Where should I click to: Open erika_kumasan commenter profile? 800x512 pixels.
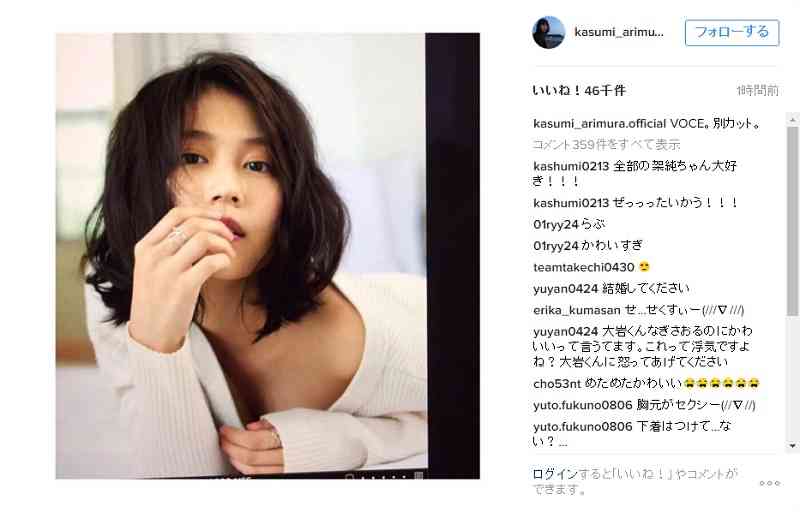click(x=577, y=310)
